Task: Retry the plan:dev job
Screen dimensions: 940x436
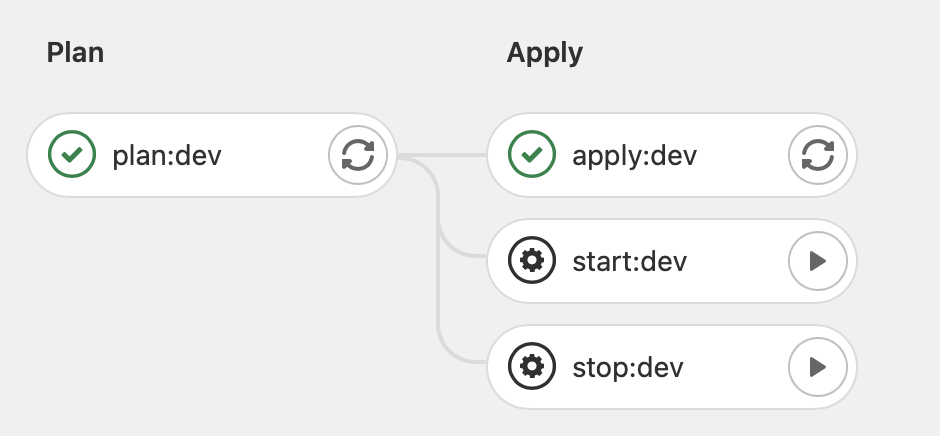Action: pos(358,155)
